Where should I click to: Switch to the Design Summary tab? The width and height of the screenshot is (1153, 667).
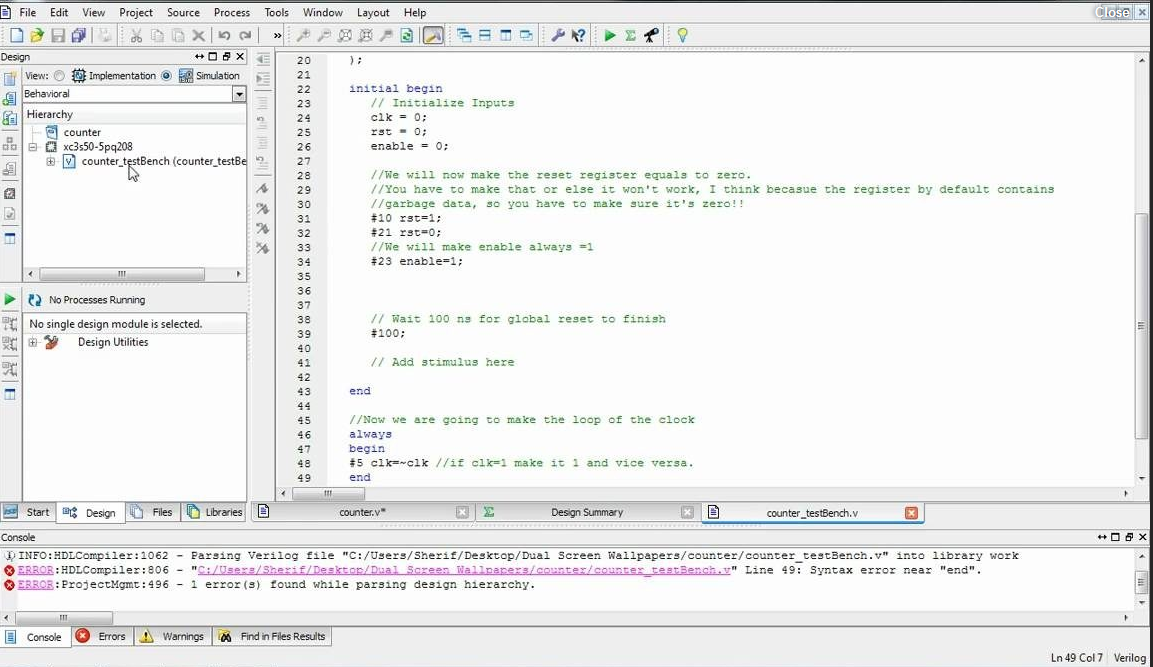click(x=586, y=512)
